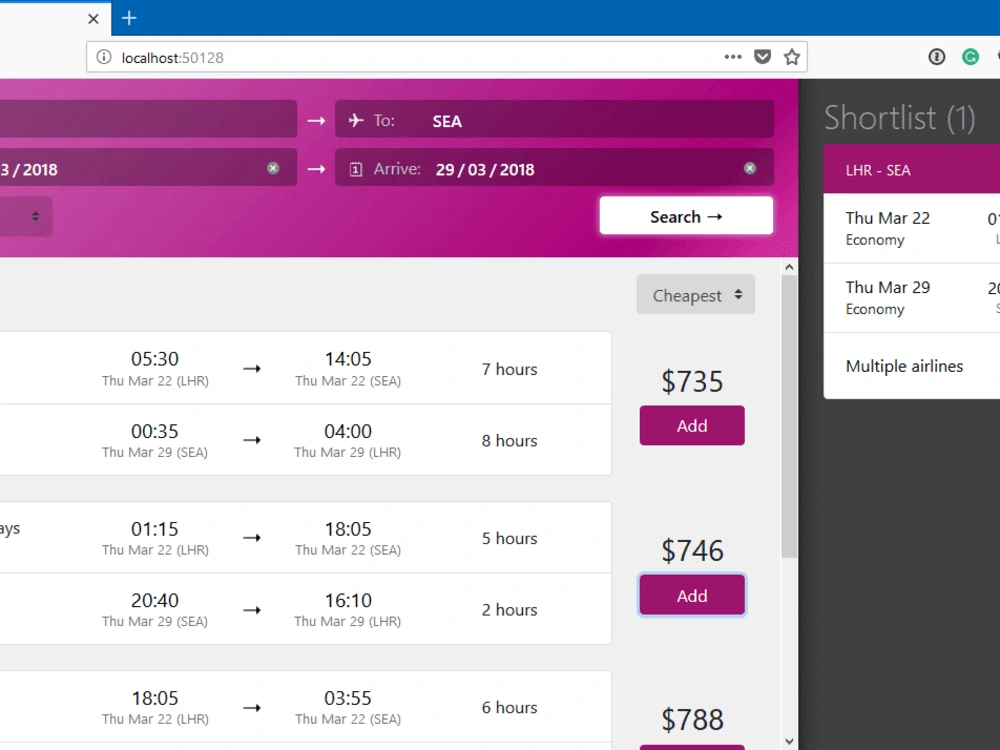Click Multiple airlines in shortlist

pos(904,366)
